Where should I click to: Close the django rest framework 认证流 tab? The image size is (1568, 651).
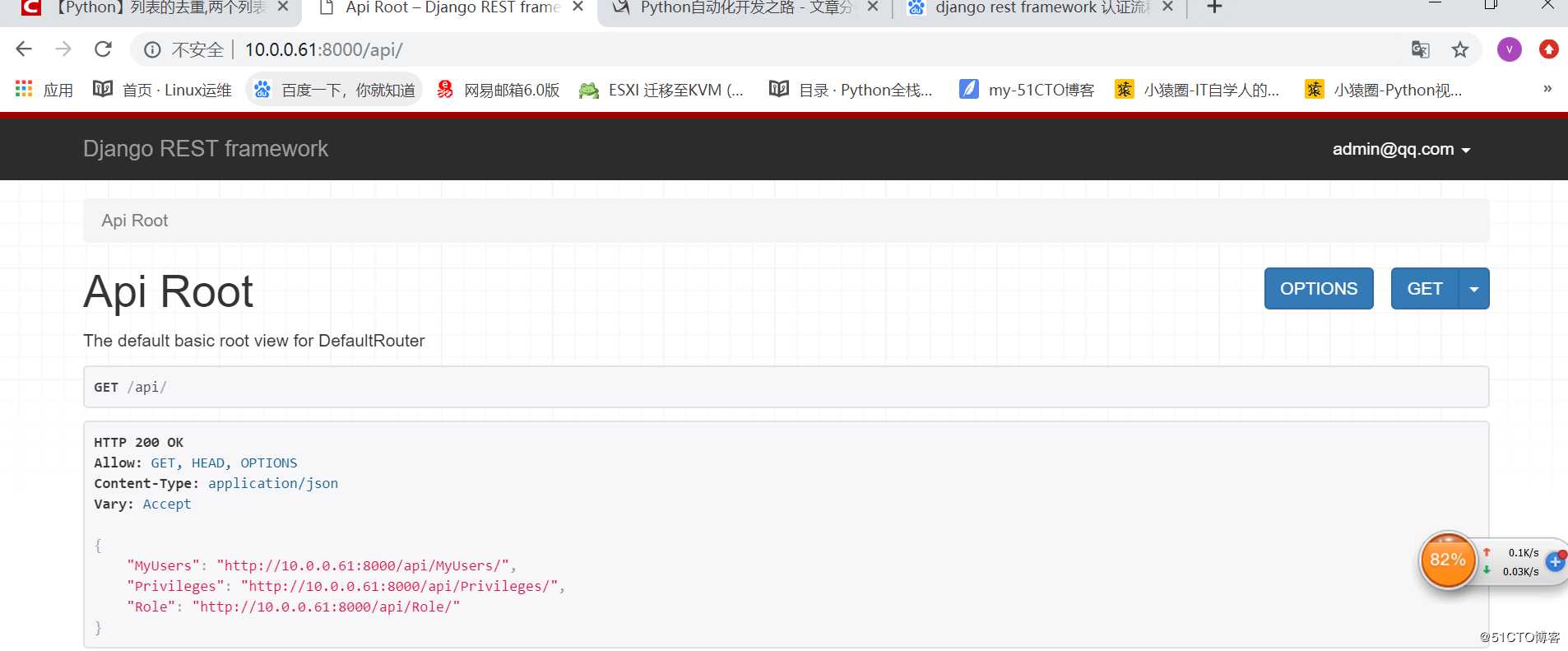pyautogui.click(x=1167, y=7)
